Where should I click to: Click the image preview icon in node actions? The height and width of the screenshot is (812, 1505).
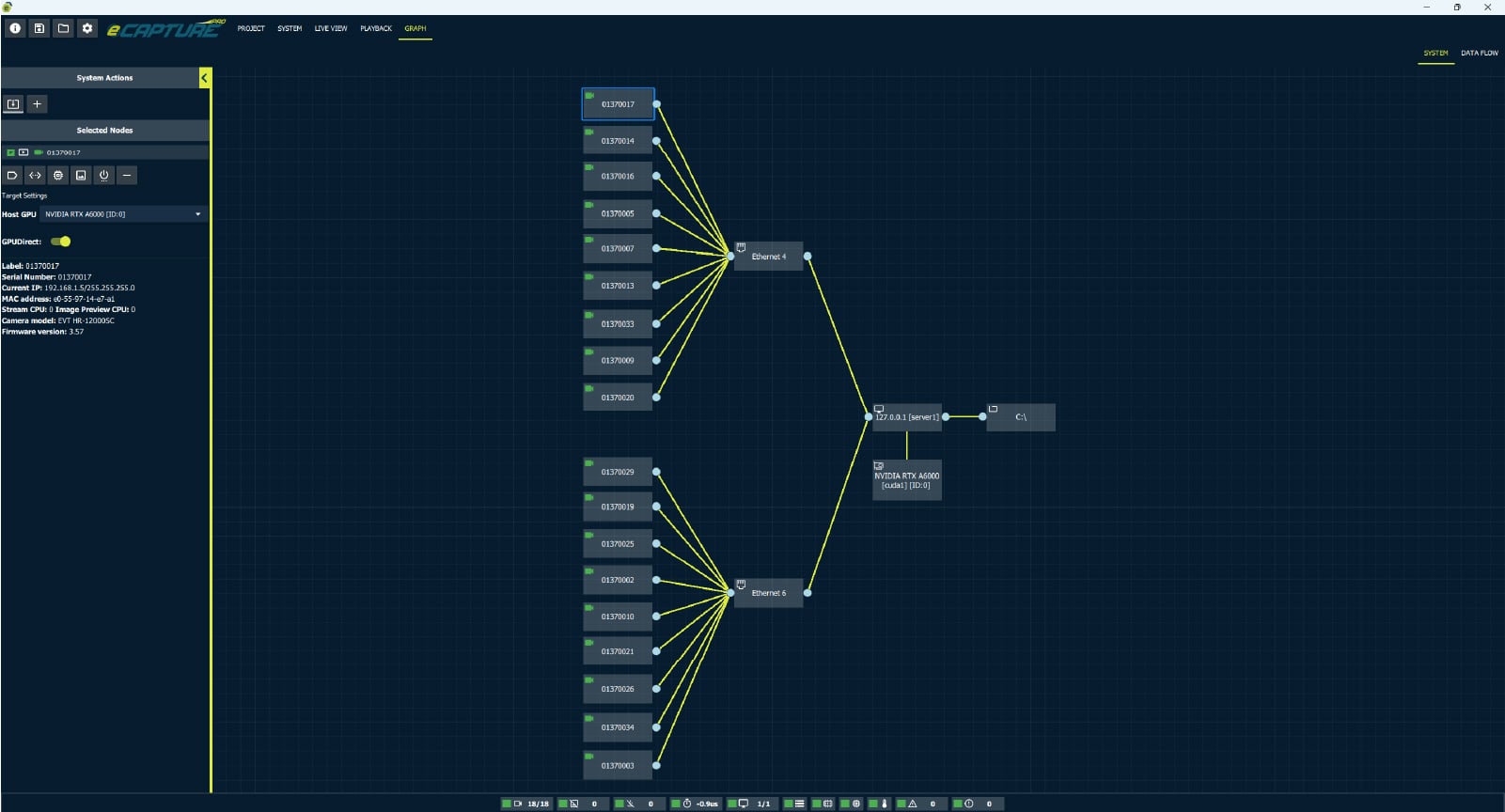point(81,176)
